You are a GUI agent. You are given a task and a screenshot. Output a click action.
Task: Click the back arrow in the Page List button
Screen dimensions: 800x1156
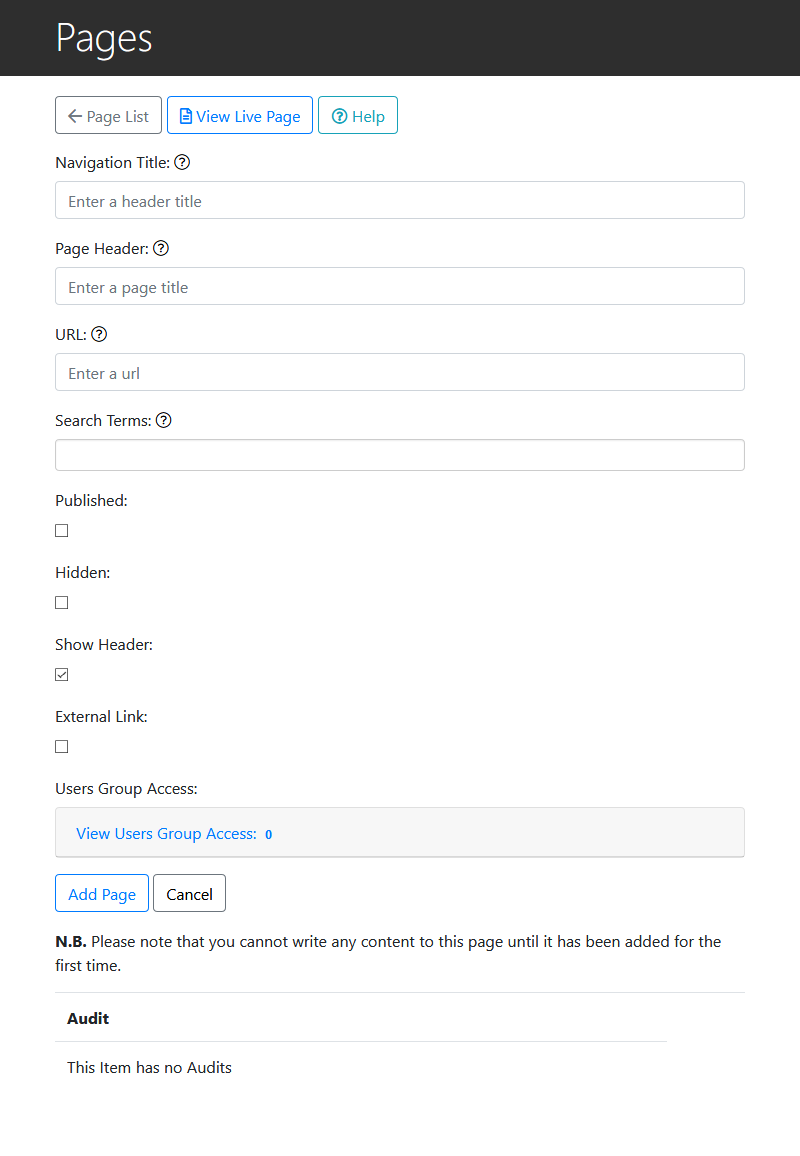[74, 114]
